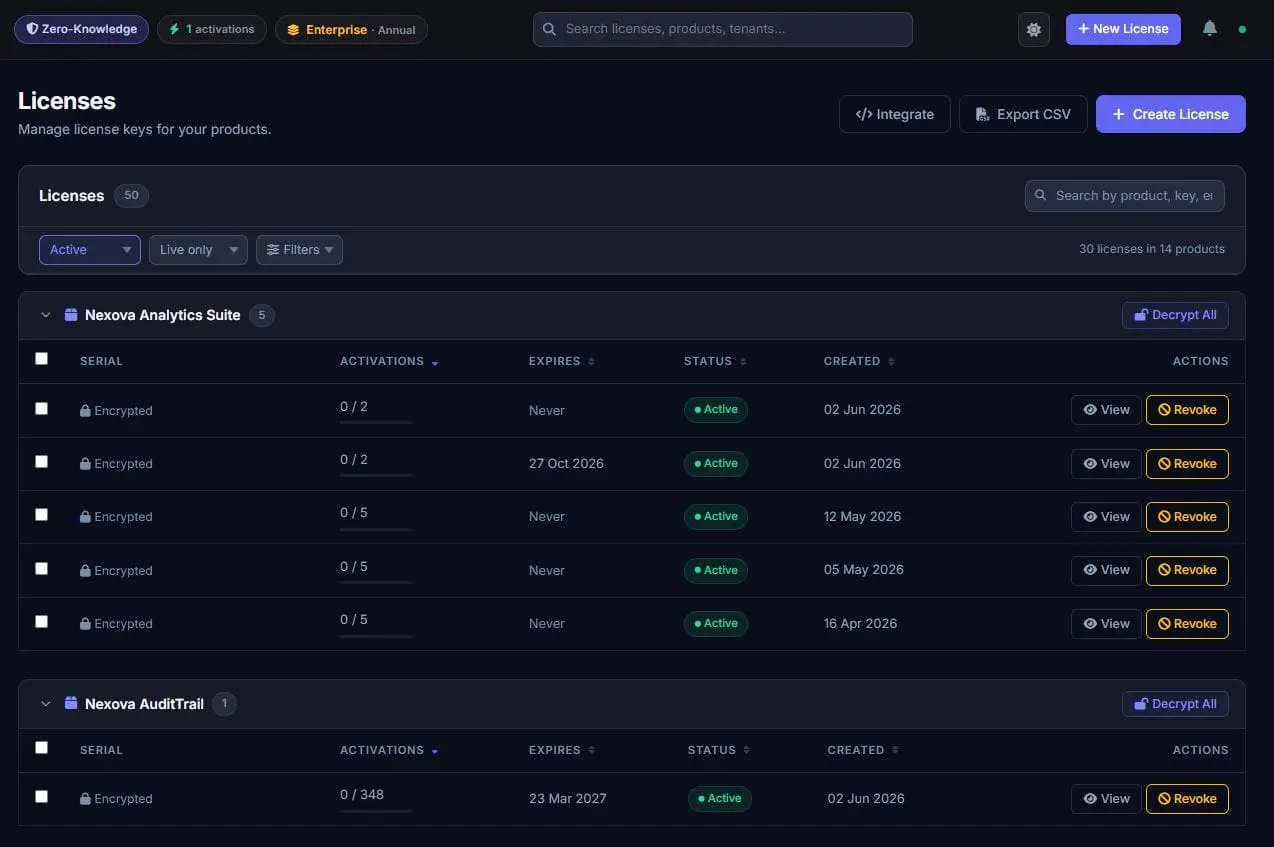Check the license row created 02 Jun 2026 expiring Never
The height and width of the screenshot is (847, 1274).
[x=41, y=408]
